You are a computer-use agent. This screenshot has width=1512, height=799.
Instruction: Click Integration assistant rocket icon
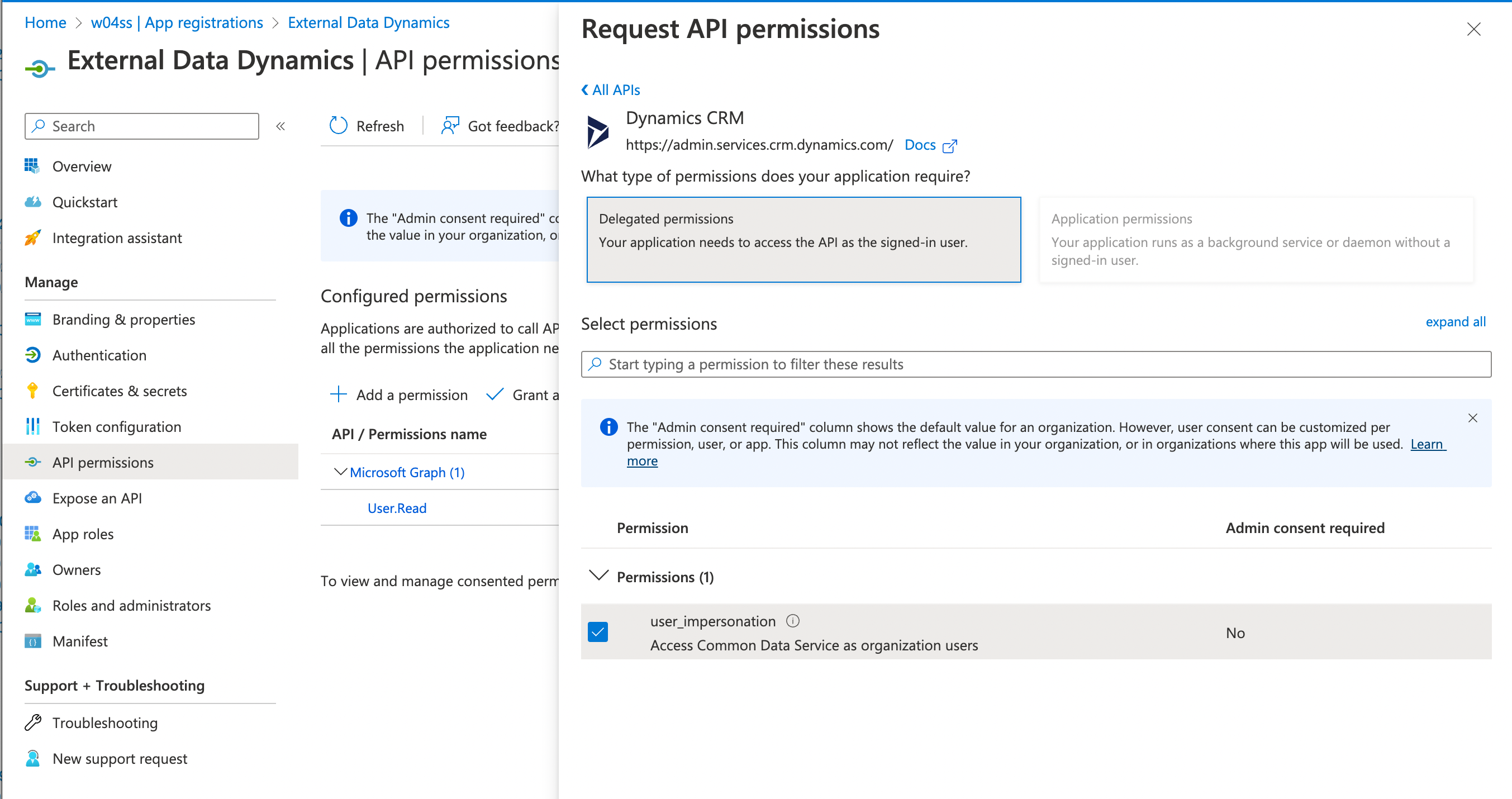[33, 238]
